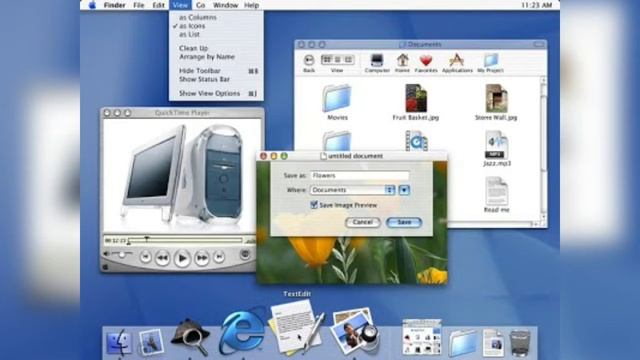Viewport: 640px width, 360px height.
Task: Select Fruit Basket.jpg file
Action: pos(416,102)
